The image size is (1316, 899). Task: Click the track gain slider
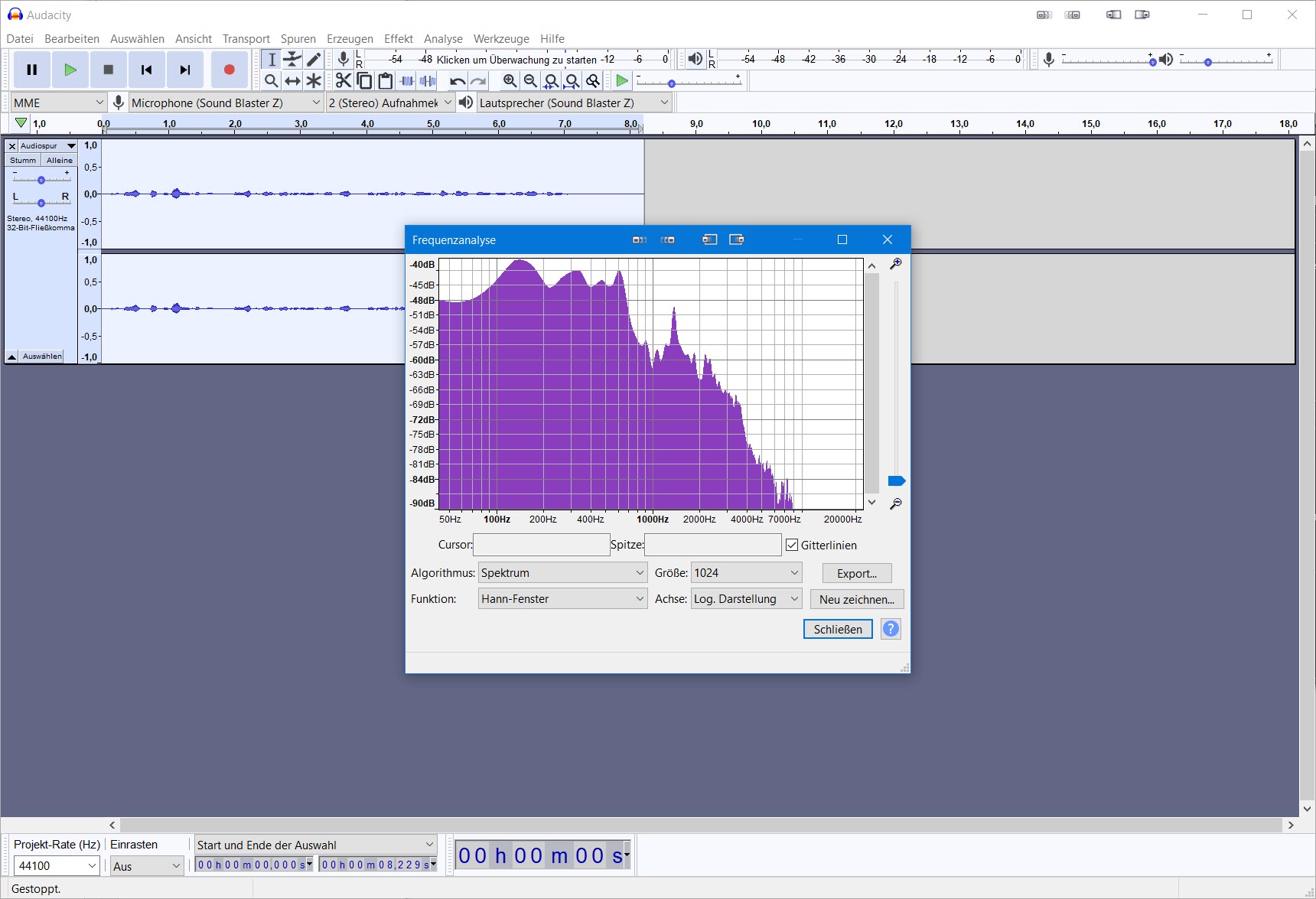click(x=41, y=180)
